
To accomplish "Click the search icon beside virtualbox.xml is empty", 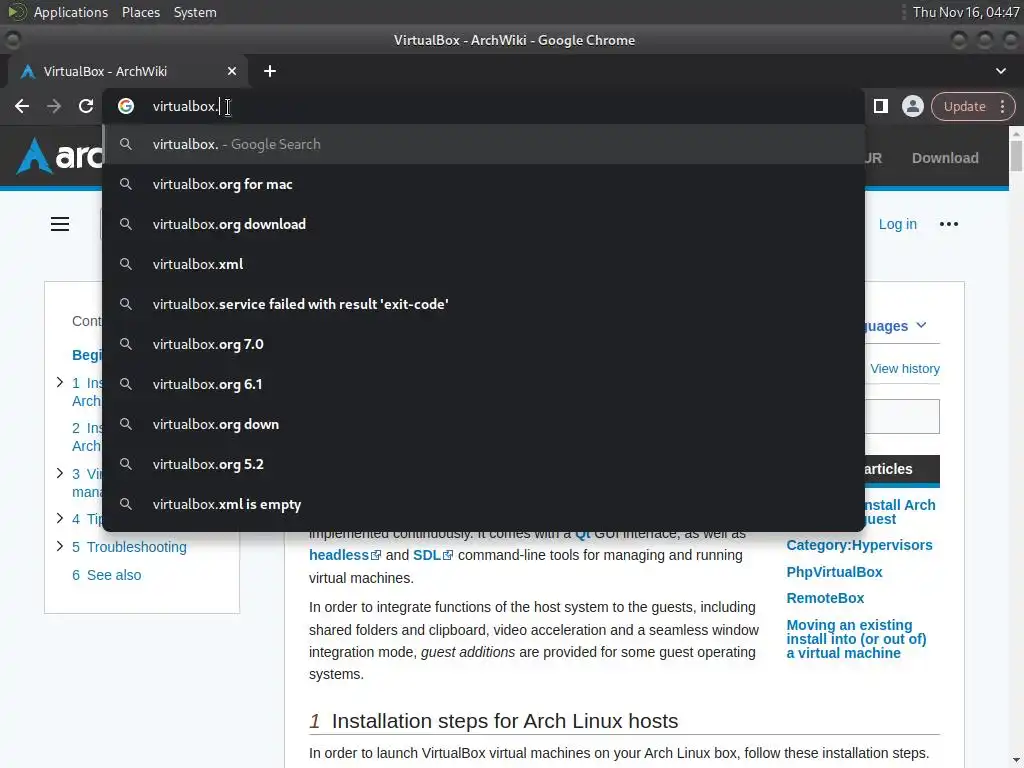I will (x=126, y=504).
